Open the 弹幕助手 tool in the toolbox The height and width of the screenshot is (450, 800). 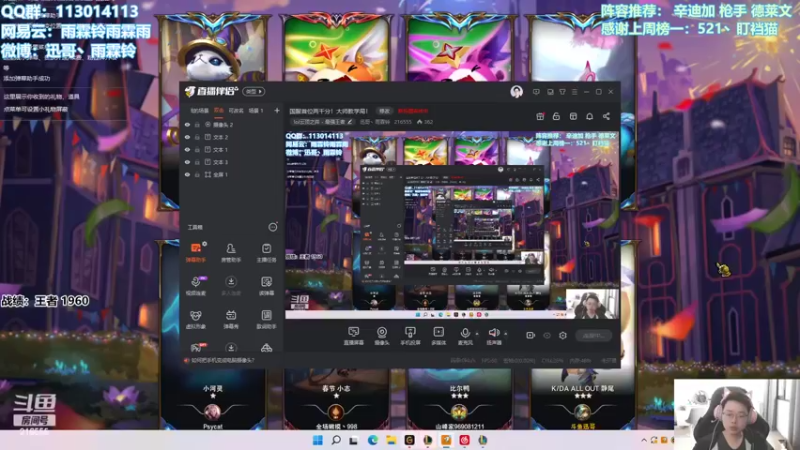pyautogui.click(x=195, y=253)
